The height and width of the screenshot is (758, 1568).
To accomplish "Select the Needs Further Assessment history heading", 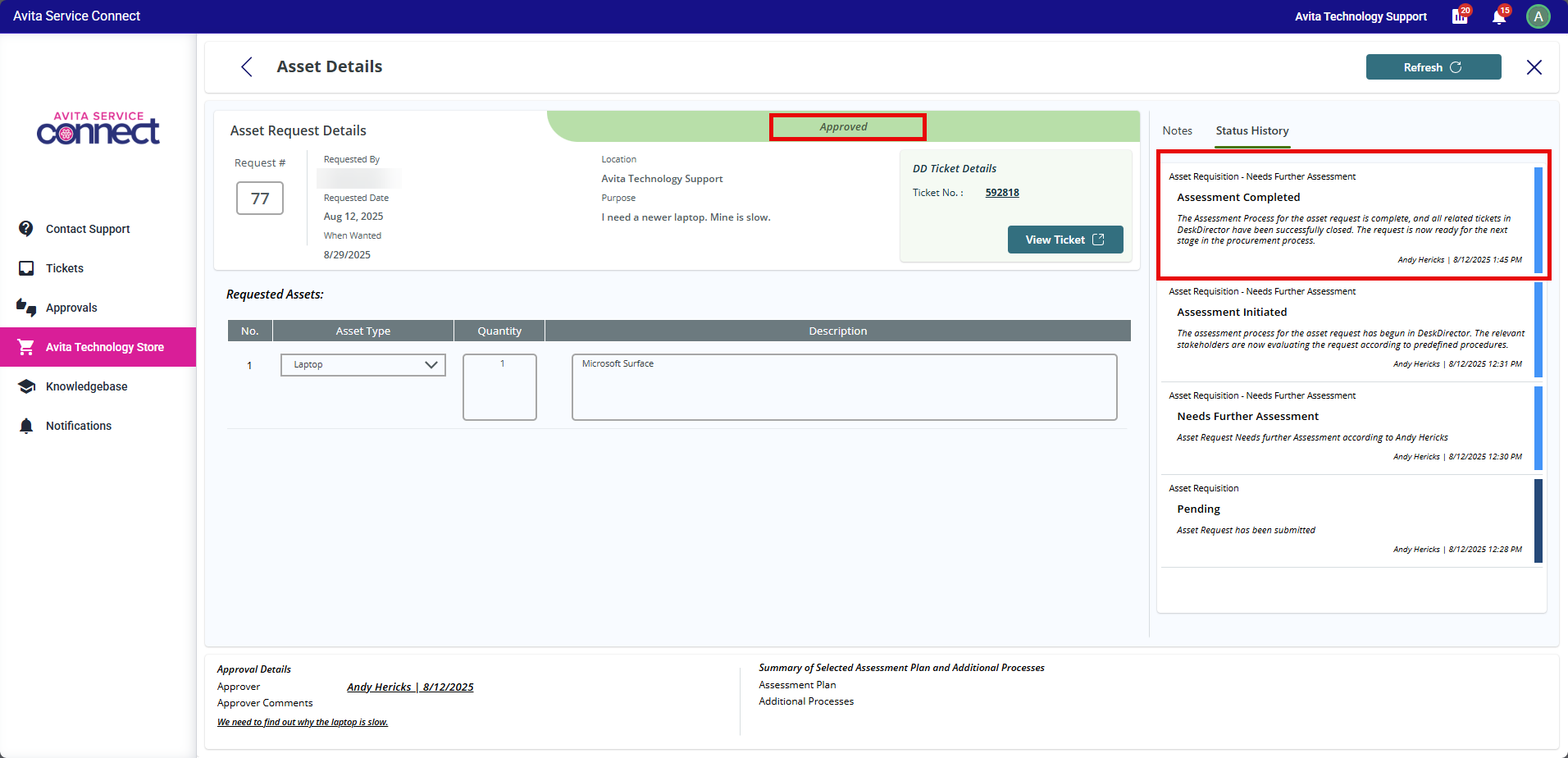I will point(1247,417).
